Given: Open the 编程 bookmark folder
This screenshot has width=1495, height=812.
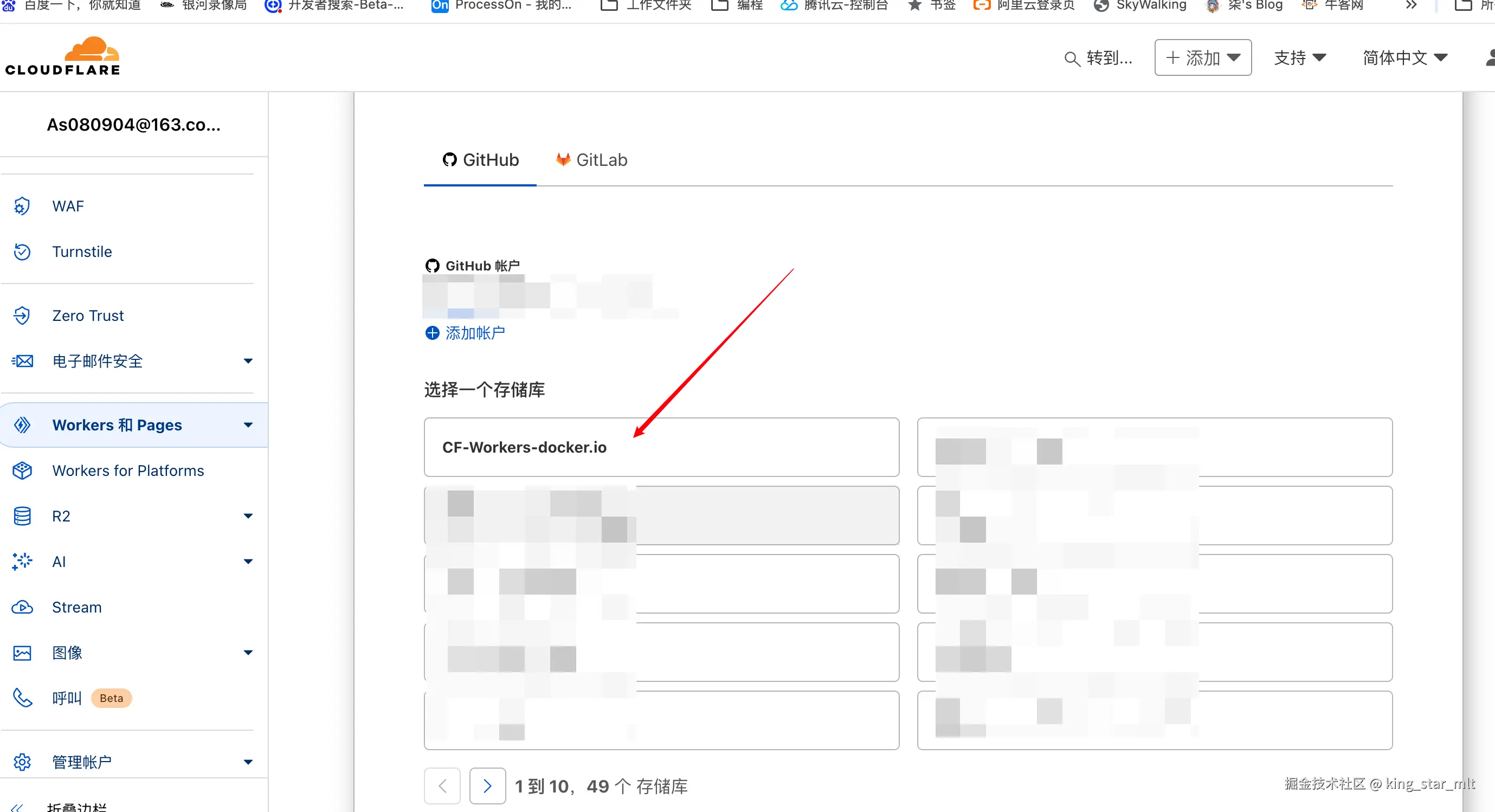Looking at the screenshot, I should pos(737,6).
